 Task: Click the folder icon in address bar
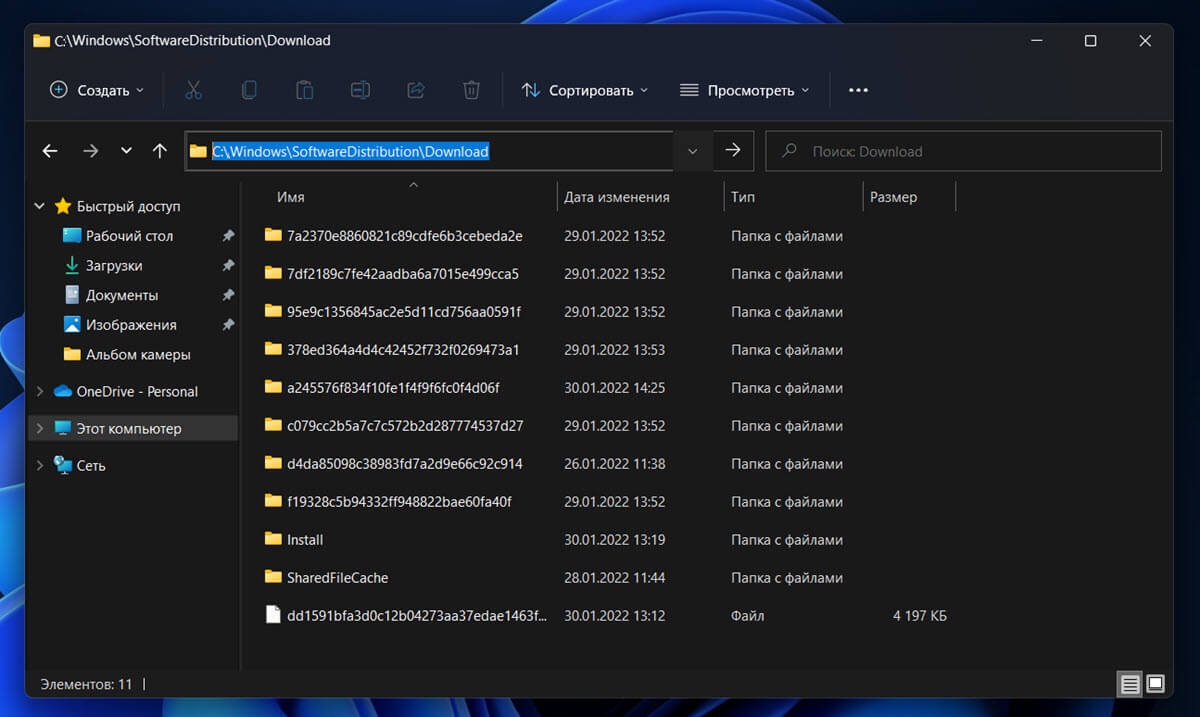tap(198, 151)
